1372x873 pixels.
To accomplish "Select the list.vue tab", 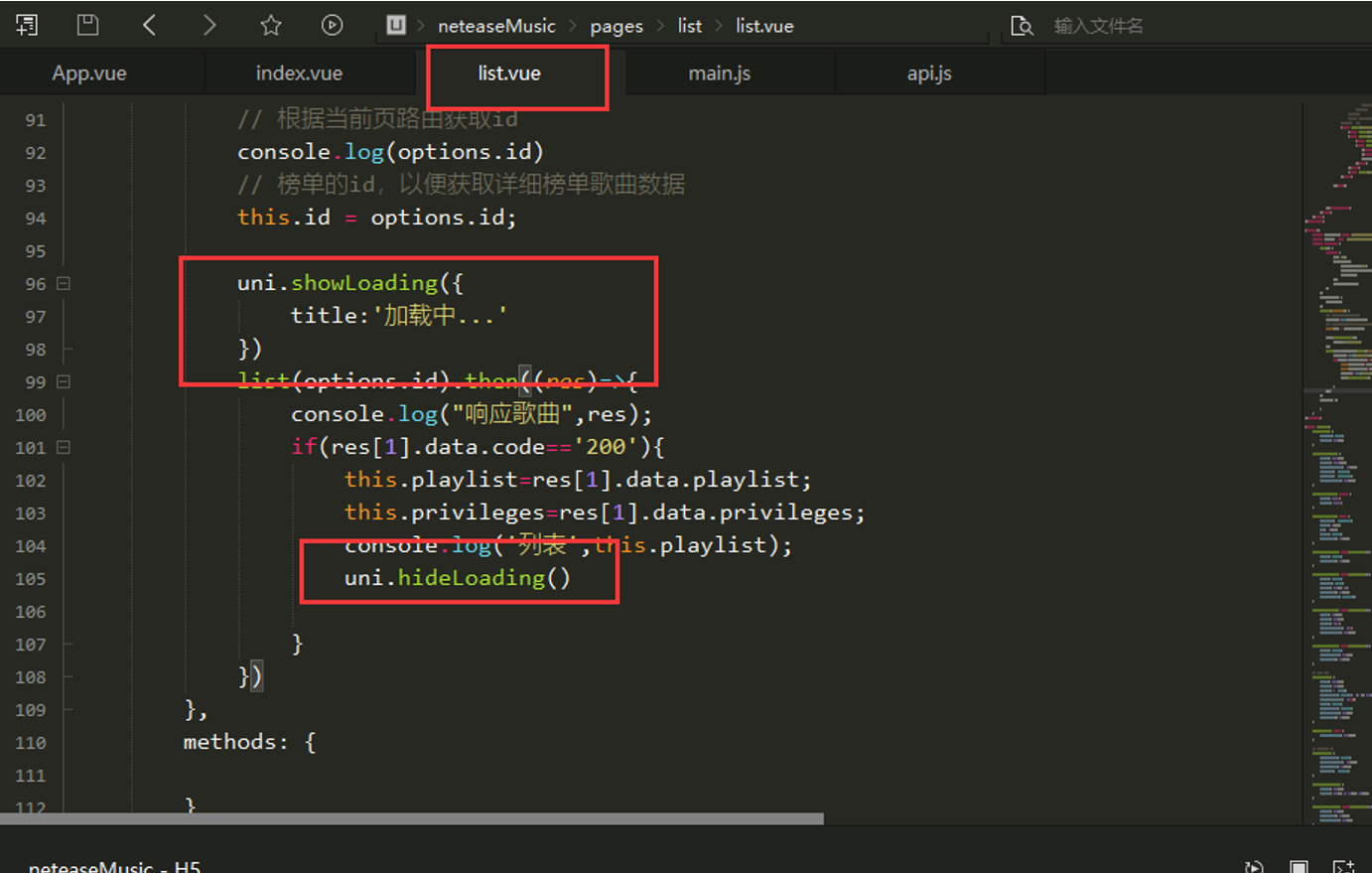I will click(509, 73).
